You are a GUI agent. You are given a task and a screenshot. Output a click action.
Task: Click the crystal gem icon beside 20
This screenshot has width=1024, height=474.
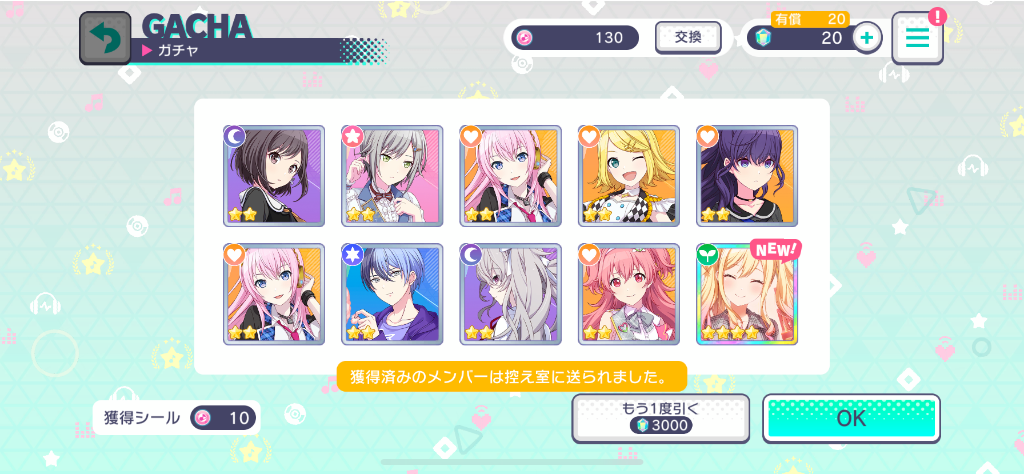(x=763, y=38)
